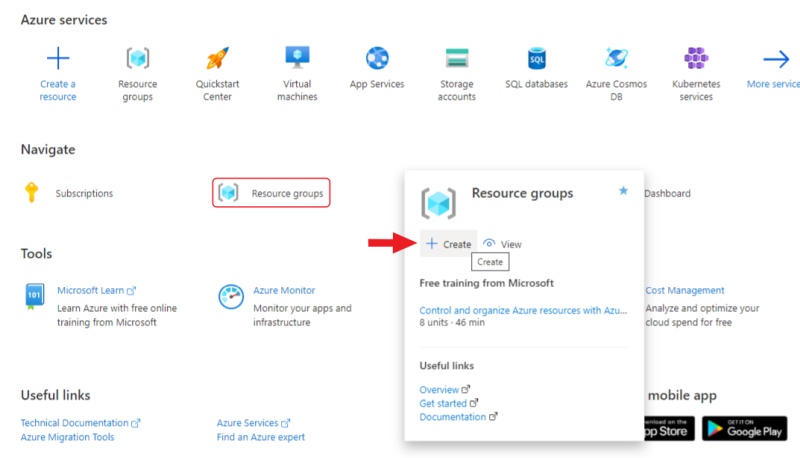The image size is (800, 458).
Task: Click the Create a resource plus icon
Action: pyautogui.click(x=58, y=58)
